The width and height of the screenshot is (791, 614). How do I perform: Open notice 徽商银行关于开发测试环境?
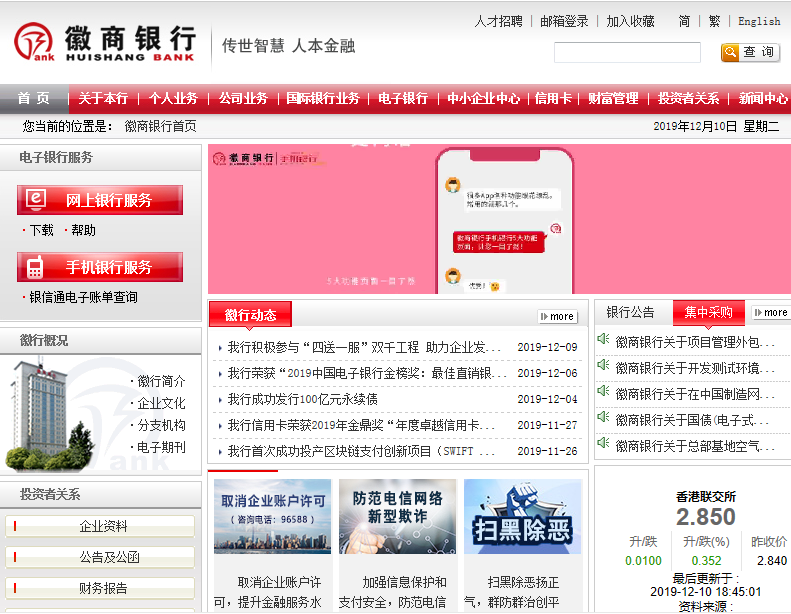pos(695,368)
